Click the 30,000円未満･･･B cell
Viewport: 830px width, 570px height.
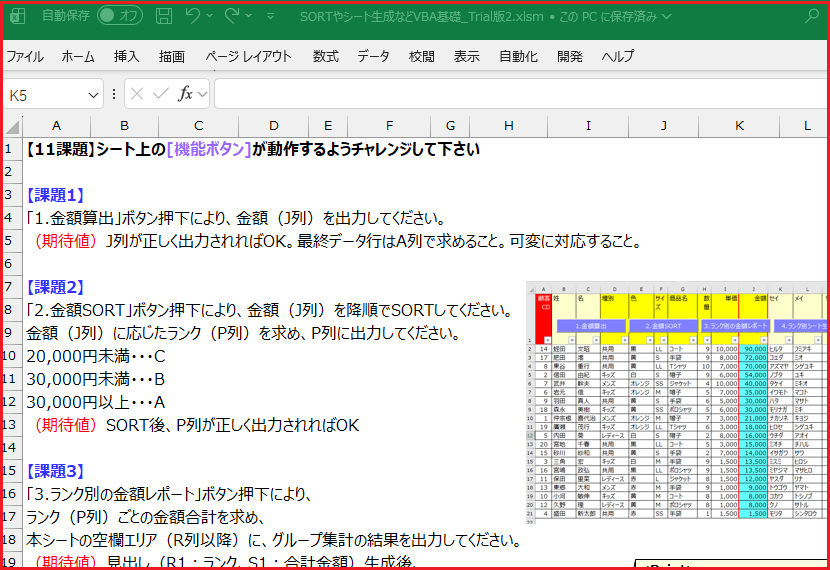[96, 379]
